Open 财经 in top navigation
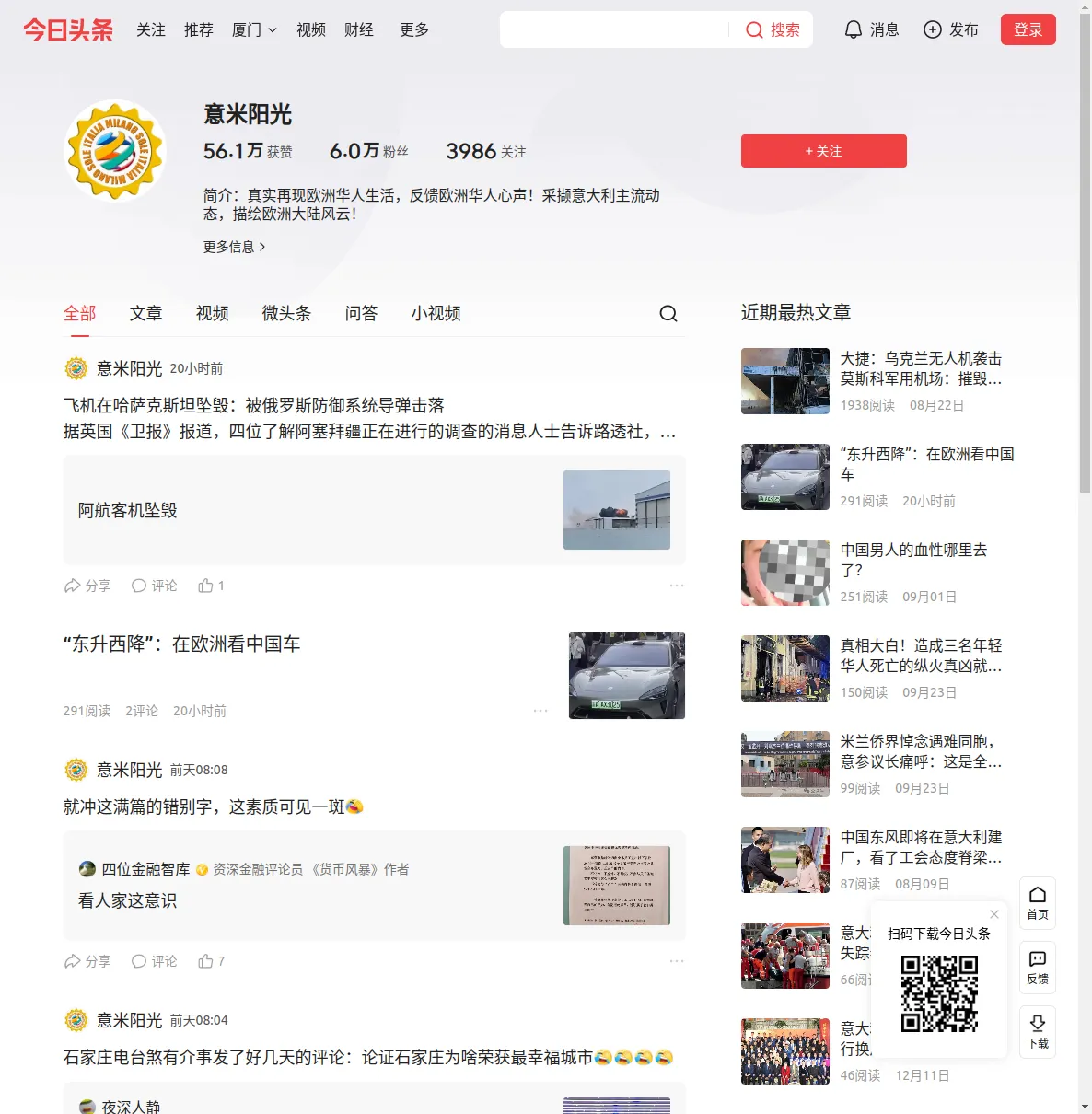This screenshot has height=1114, width=1092. point(359,29)
